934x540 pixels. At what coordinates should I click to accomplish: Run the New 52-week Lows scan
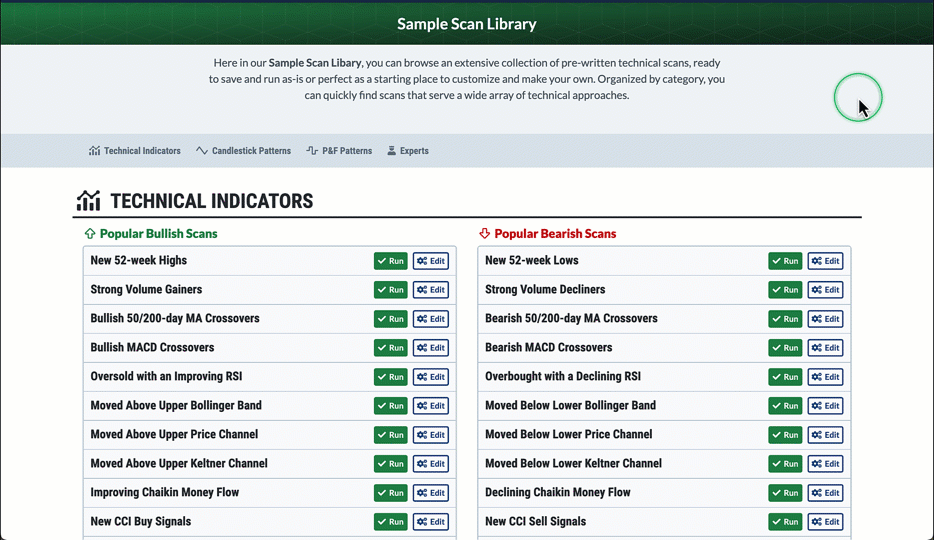pyautogui.click(x=785, y=261)
